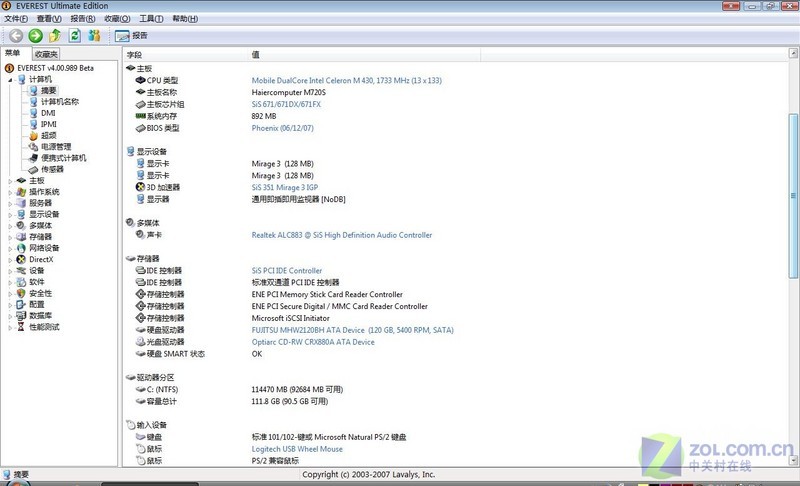Click the vertical scrollbar thumb
The height and width of the screenshot is (486, 800).
793,196
